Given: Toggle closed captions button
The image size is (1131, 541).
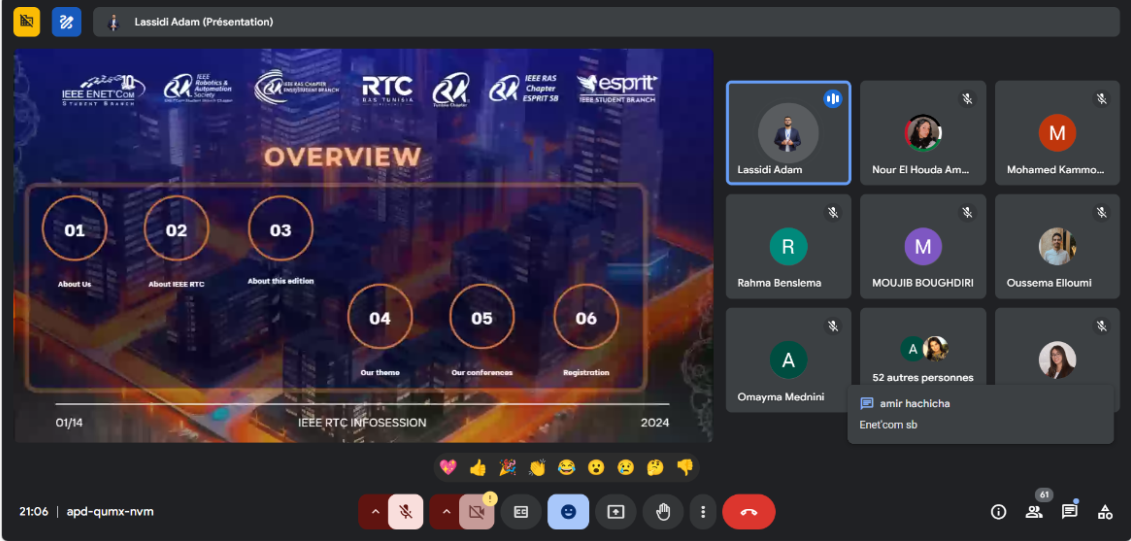Looking at the screenshot, I should tap(521, 512).
